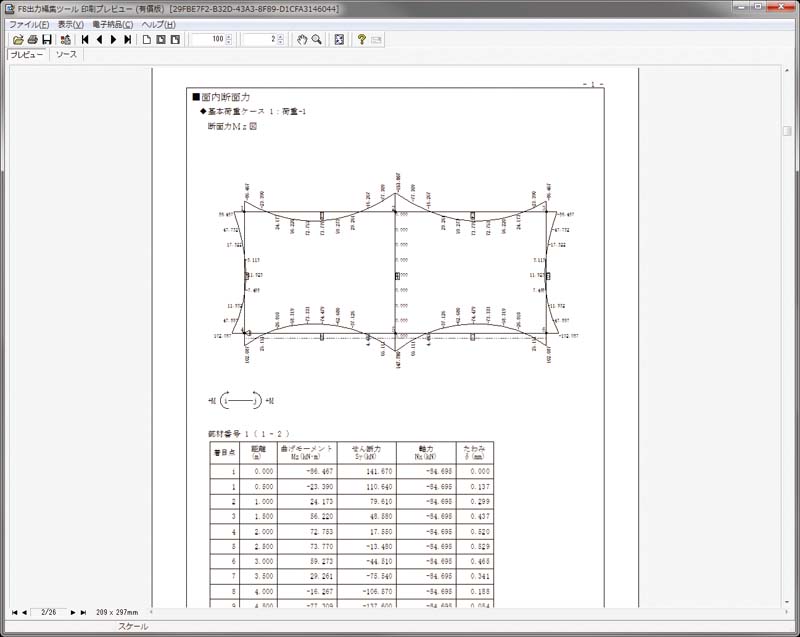Image resolution: width=800 pixels, height=637 pixels.
Task: Open help via question mark icon
Action: point(362,39)
